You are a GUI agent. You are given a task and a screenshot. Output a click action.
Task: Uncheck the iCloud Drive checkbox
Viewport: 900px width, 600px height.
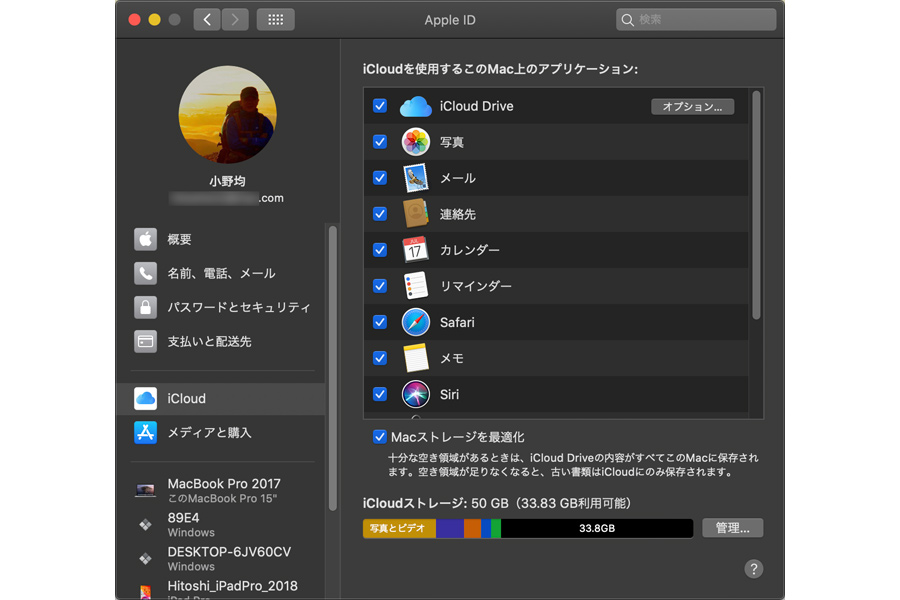[380, 106]
